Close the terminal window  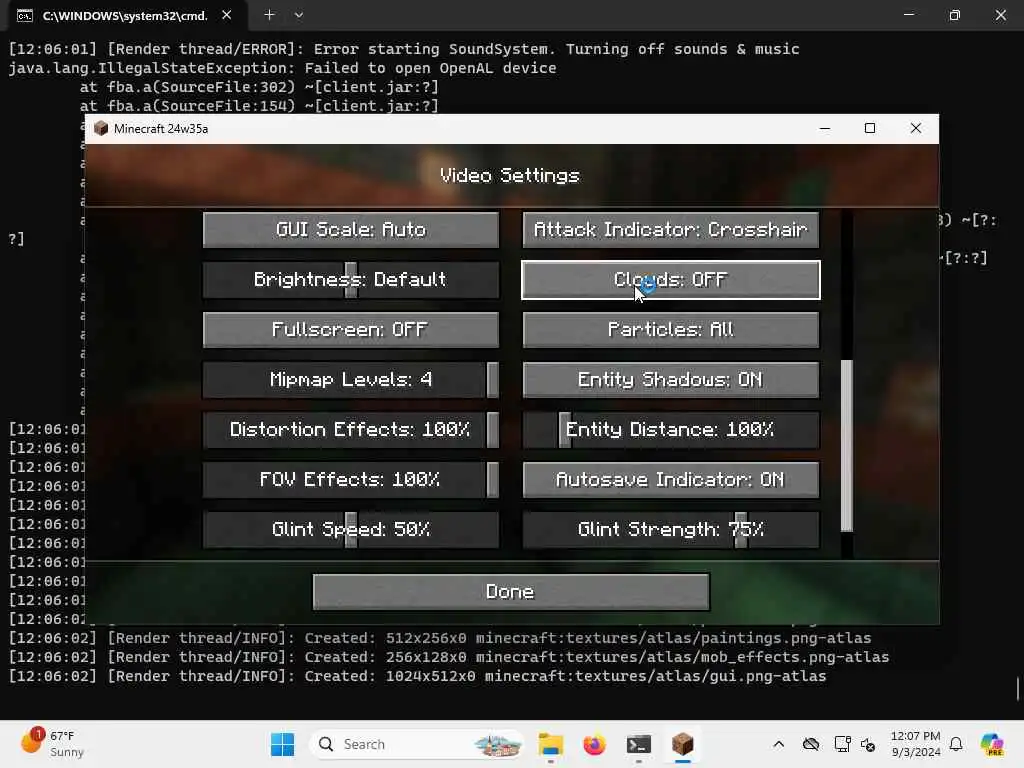tap(1000, 14)
